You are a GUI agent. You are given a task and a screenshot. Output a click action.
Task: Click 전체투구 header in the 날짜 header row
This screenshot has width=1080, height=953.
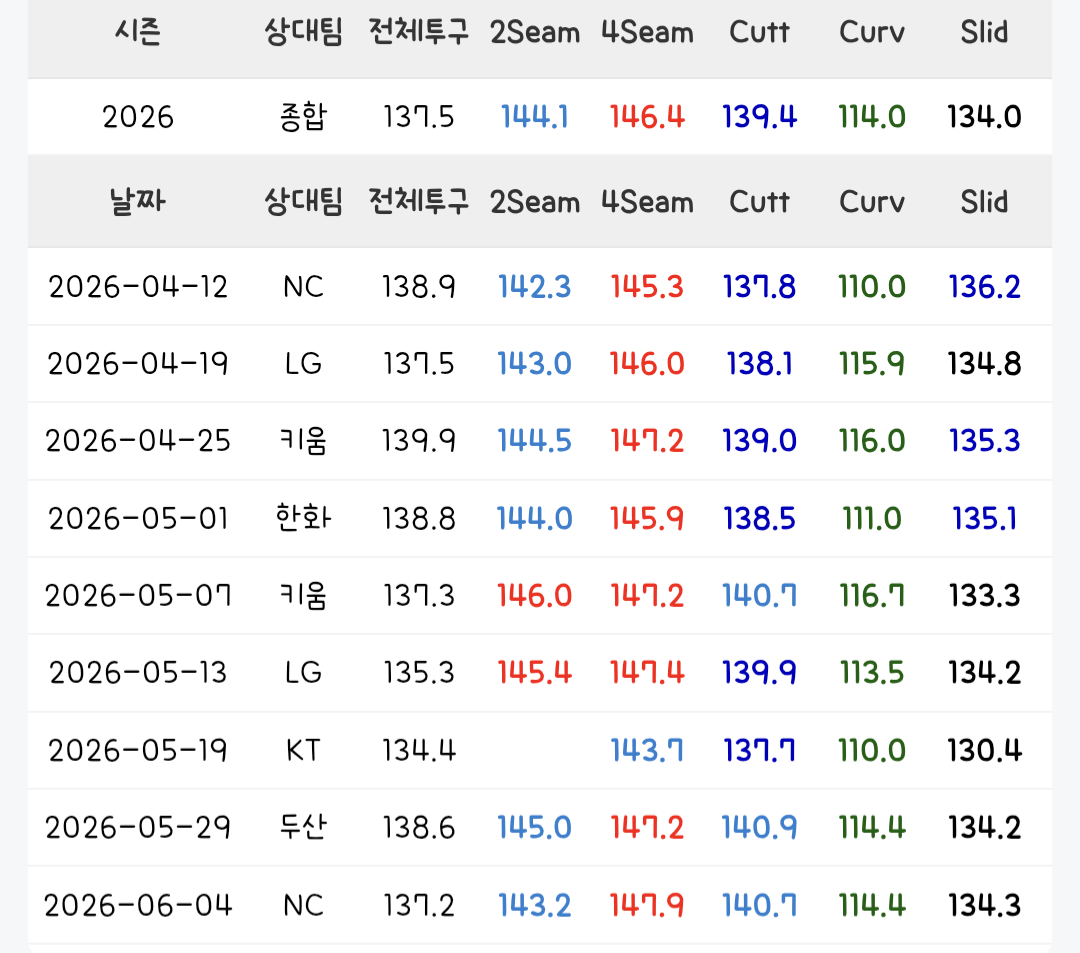point(419,202)
